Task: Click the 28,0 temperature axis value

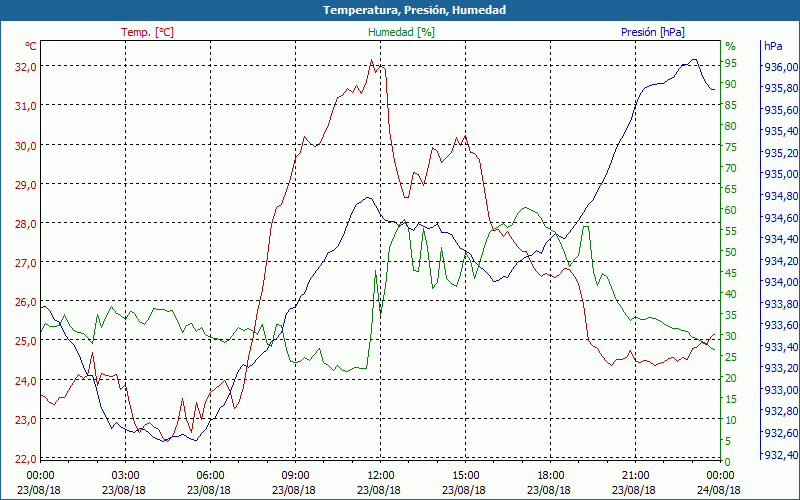Action: [x=27, y=224]
